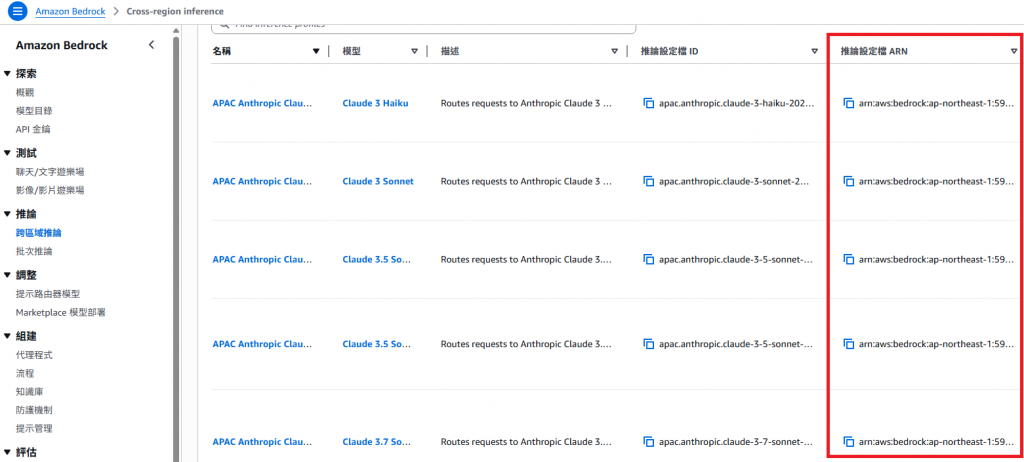Screen dimensions: 1024x462
Task: Click the Cross-region inference breadcrumb text
Action: tap(174, 11)
